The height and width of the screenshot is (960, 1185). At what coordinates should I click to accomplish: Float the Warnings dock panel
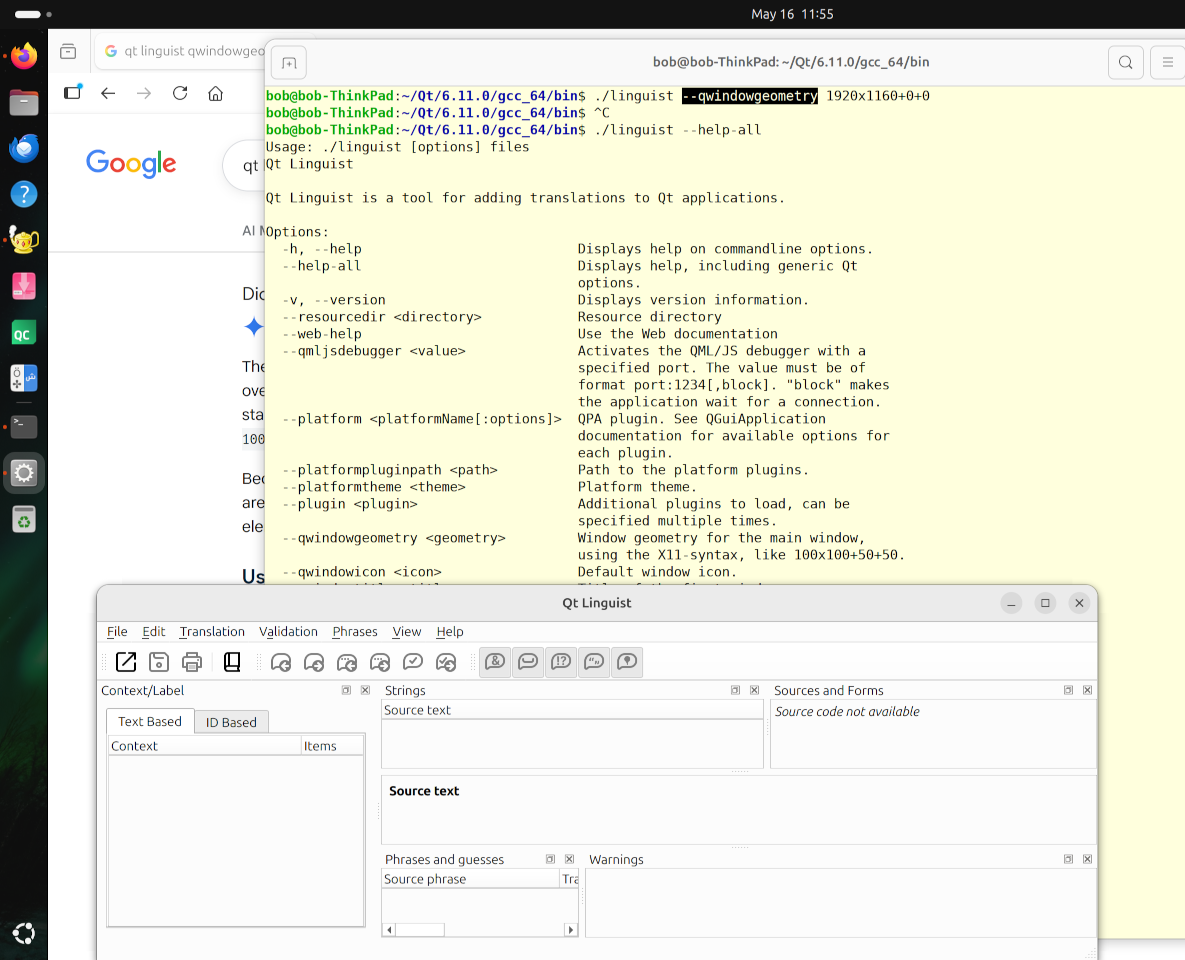click(1068, 859)
